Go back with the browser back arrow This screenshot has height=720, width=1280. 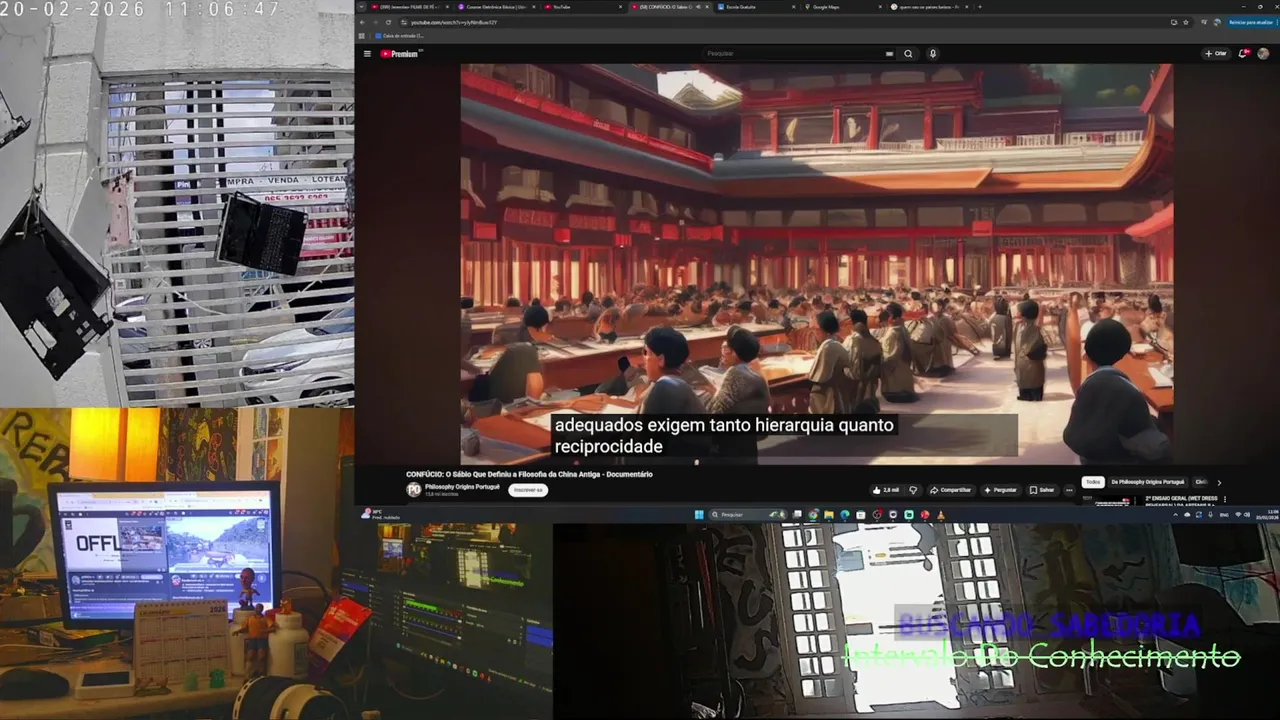point(362,22)
